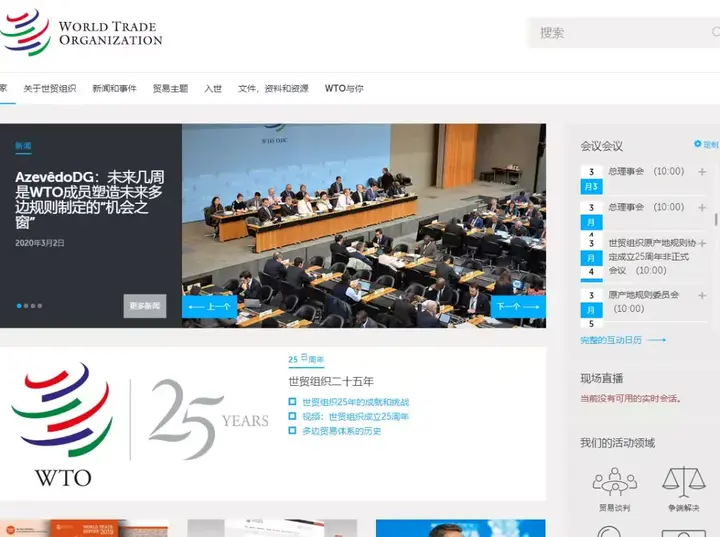Open 多边贸易体系的历史 link

(x=342, y=431)
